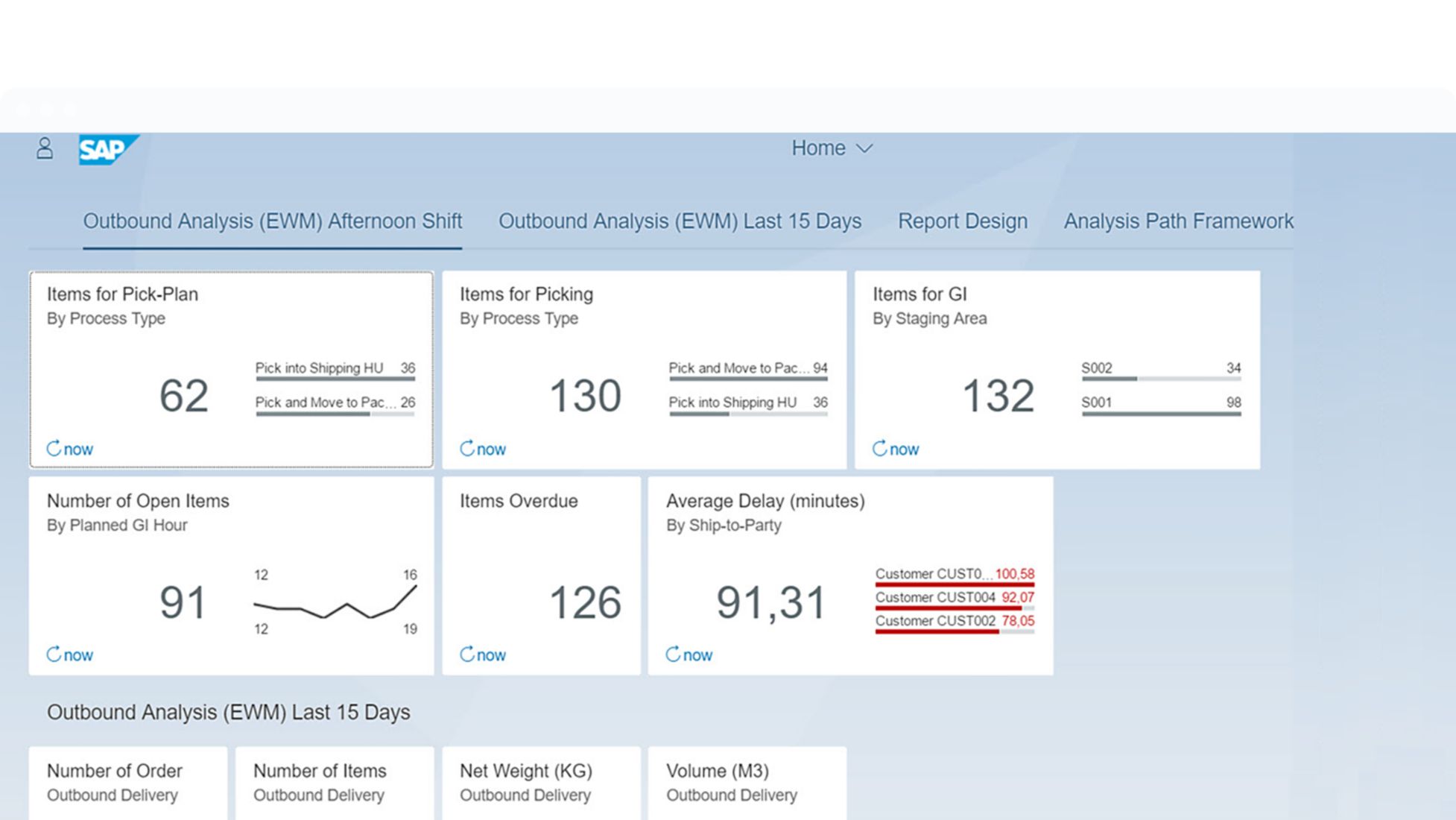Open the Volume (M3) tile
Viewport: 1456px width, 820px height.
pyautogui.click(x=747, y=782)
